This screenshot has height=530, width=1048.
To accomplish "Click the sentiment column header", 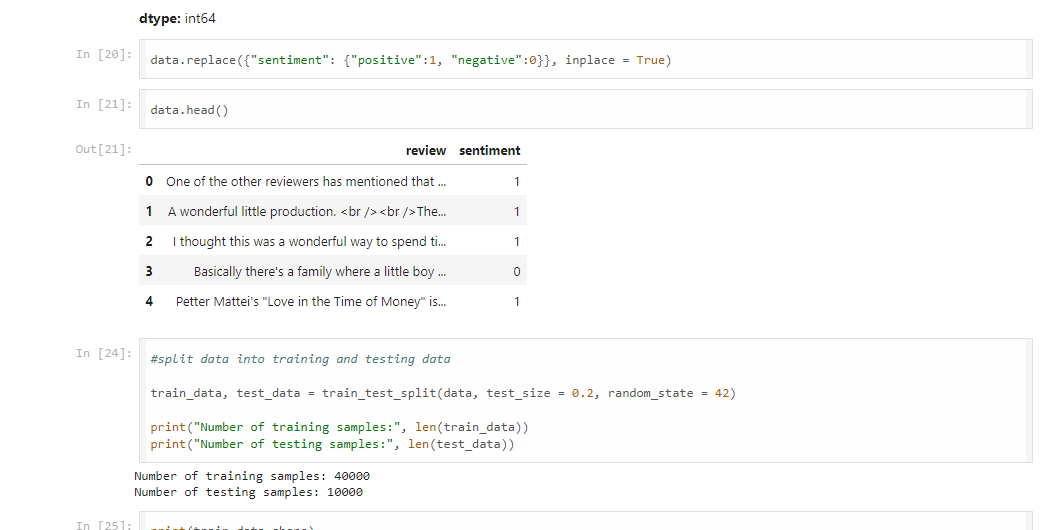I will (489, 151).
